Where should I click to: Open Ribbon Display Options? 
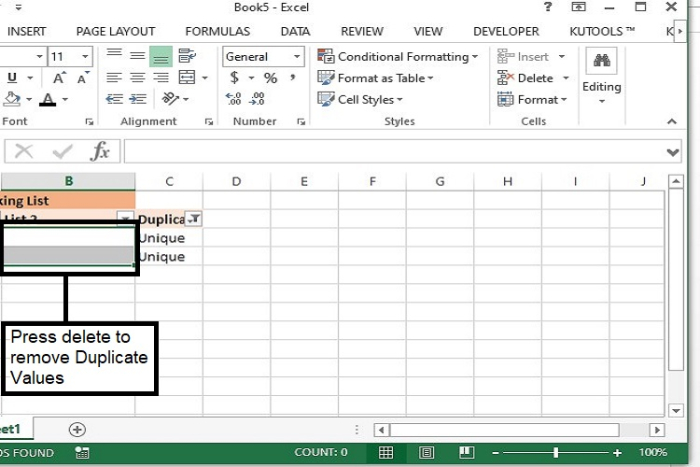[x=579, y=7]
